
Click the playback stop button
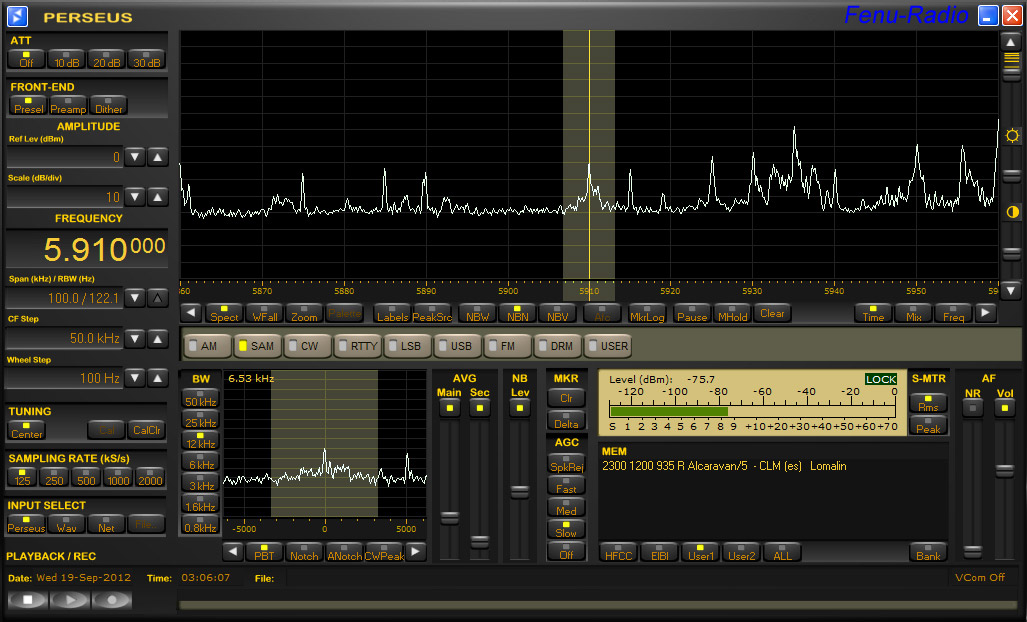[28, 600]
